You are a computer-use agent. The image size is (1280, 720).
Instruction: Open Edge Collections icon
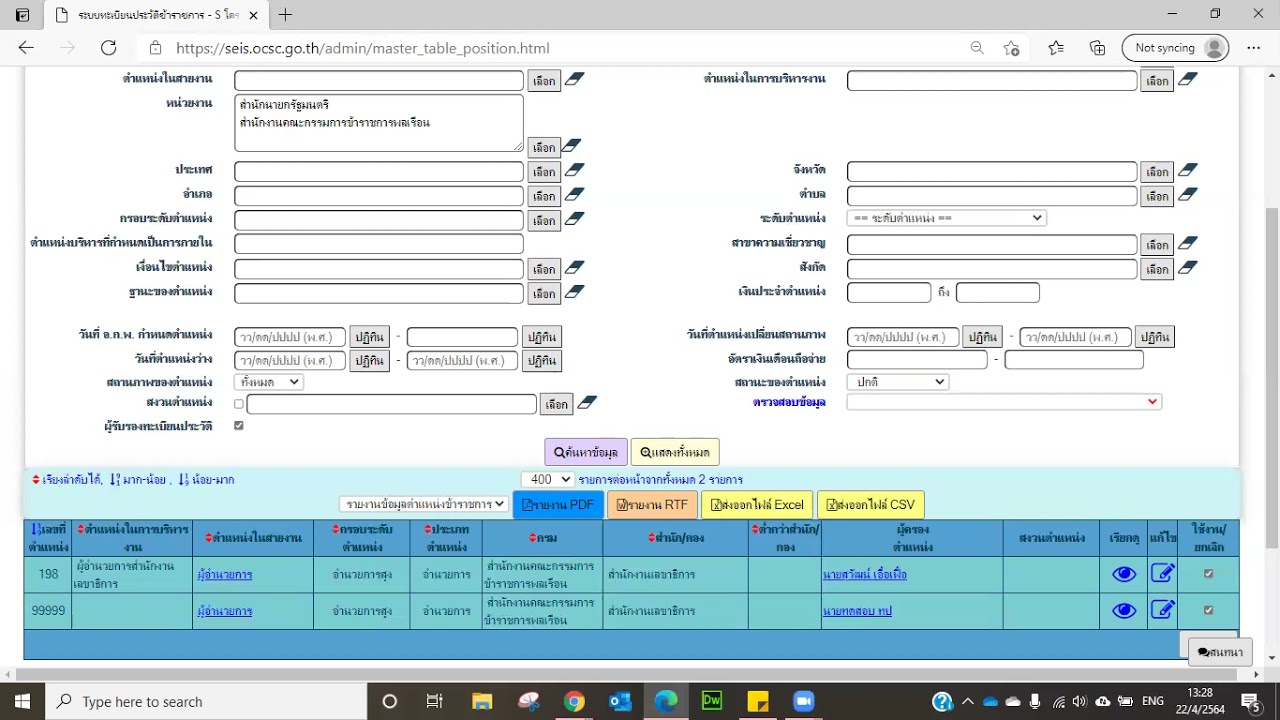1097,48
